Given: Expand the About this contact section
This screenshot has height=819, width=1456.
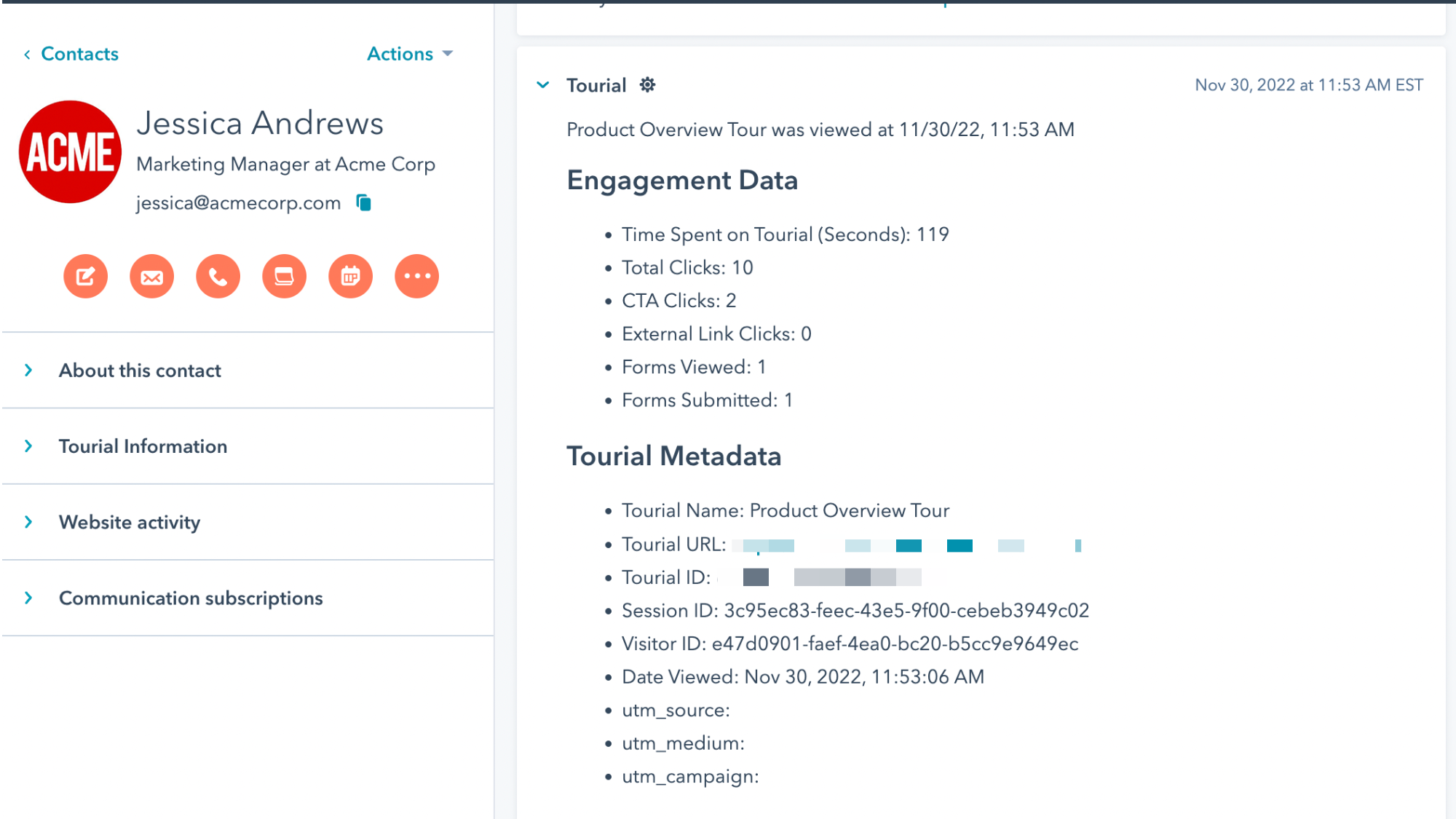Looking at the screenshot, I should tap(140, 370).
